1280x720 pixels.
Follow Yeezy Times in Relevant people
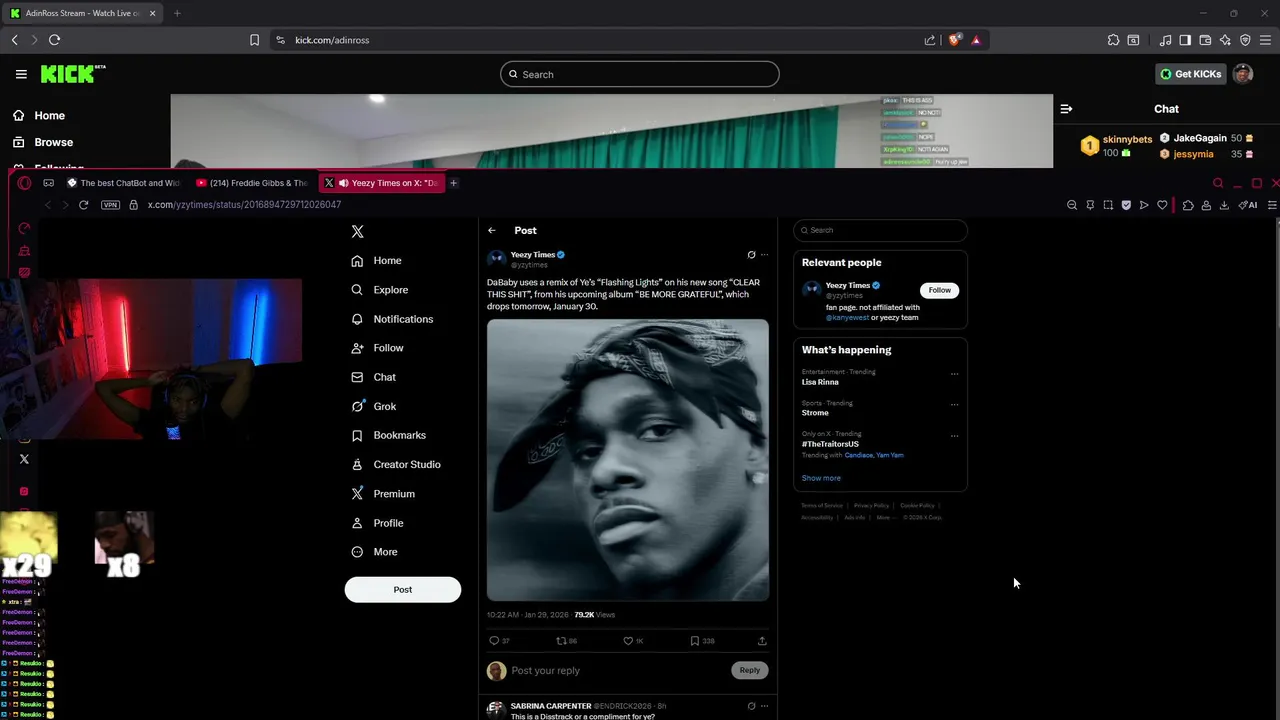pyautogui.click(x=939, y=290)
